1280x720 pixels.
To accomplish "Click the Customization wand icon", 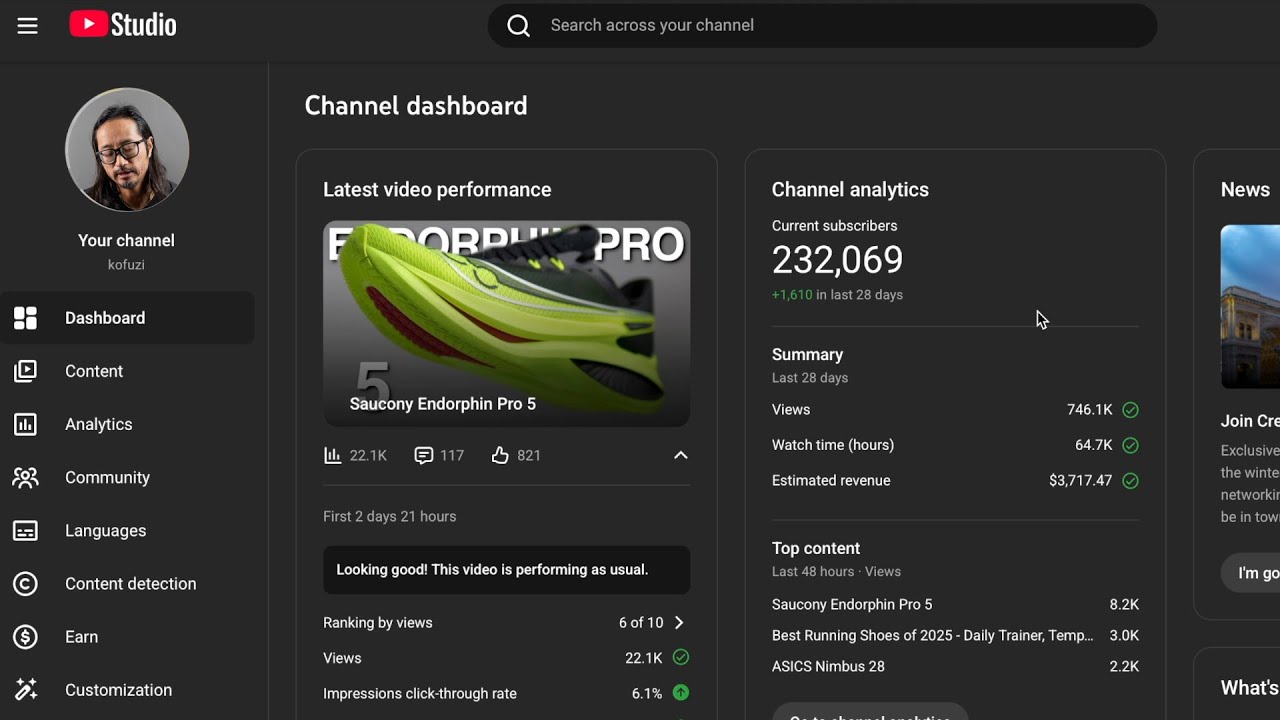I will (x=26, y=690).
